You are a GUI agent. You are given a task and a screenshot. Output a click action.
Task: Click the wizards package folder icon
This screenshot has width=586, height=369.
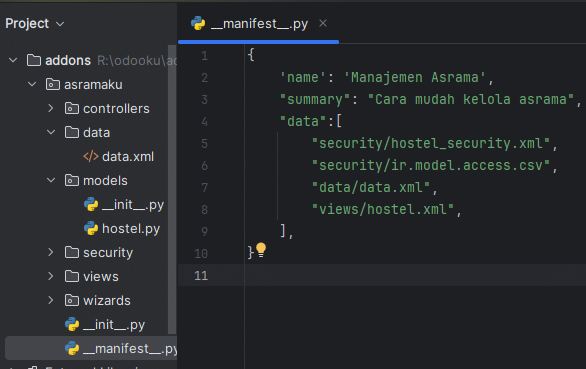[72, 300]
